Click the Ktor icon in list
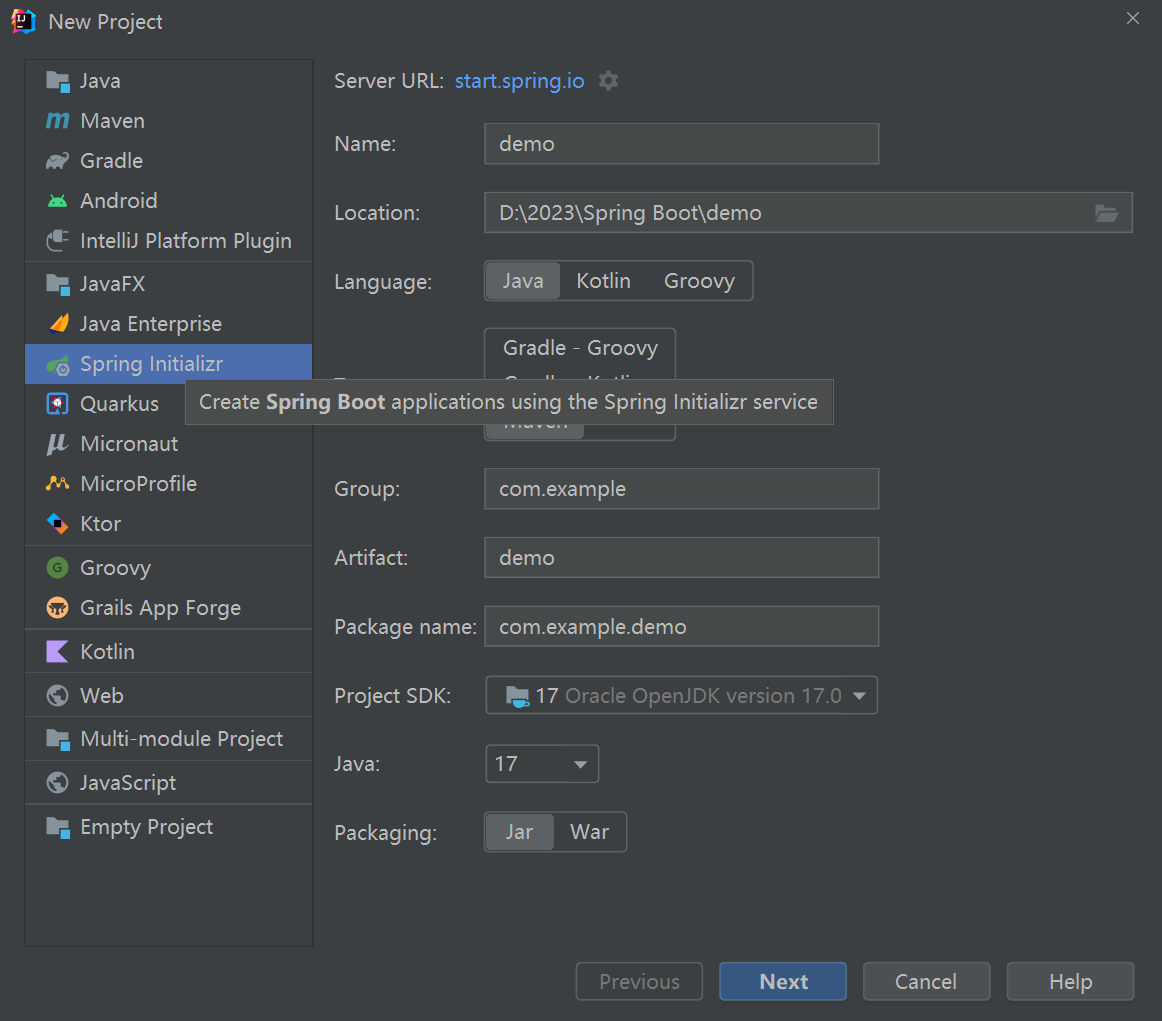Viewport: 1162px width, 1021px height. 58,524
